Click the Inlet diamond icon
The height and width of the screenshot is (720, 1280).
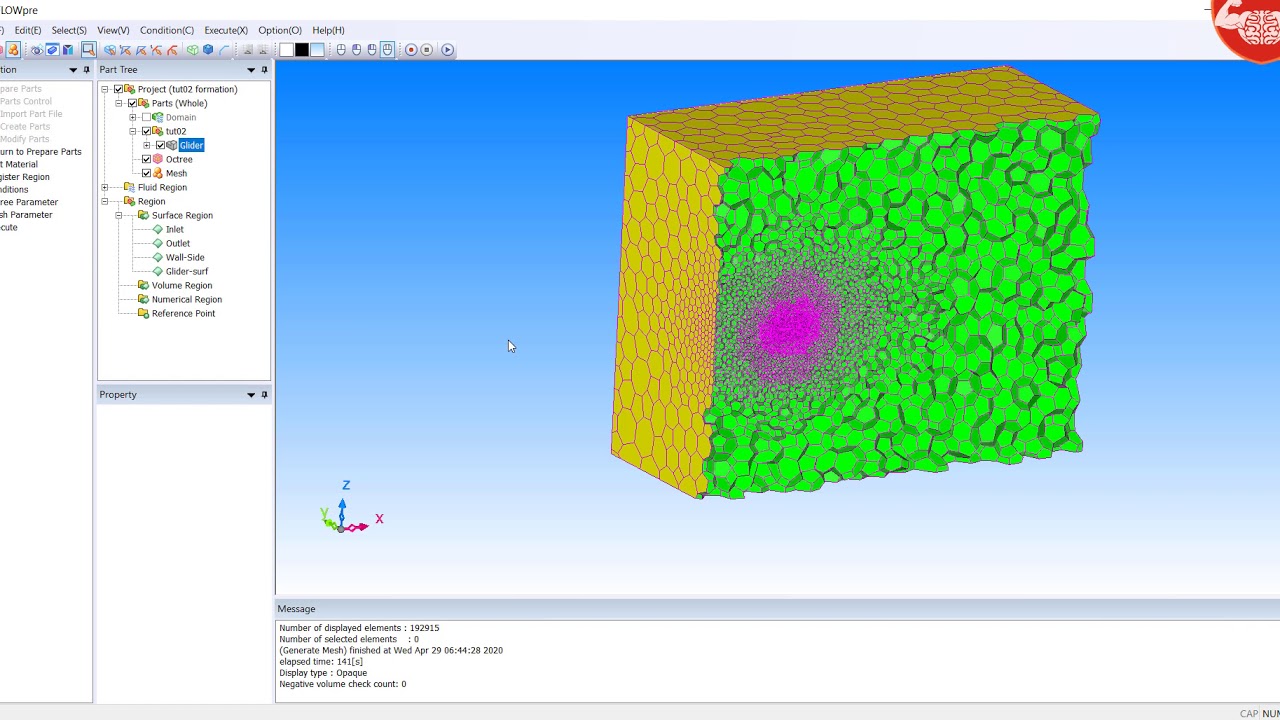158,229
